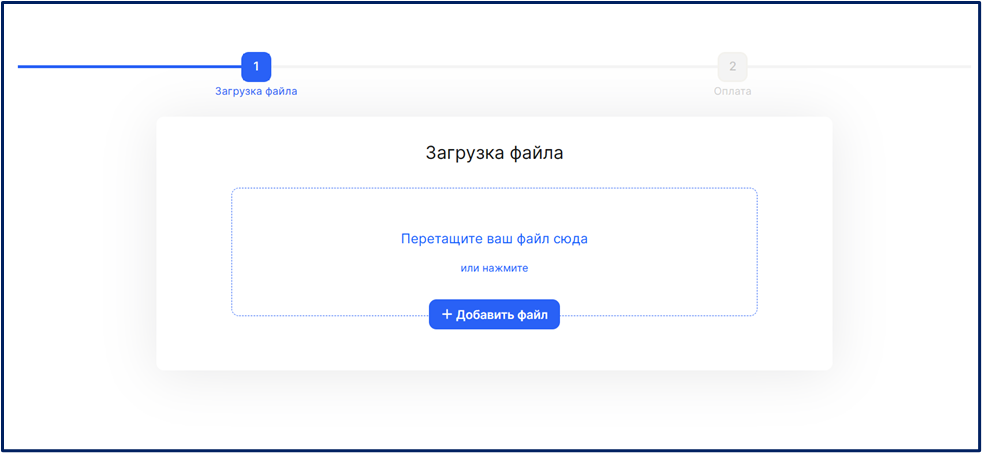This screenshot has height=453, width=982.
Task: Click 'Оплата' label under step 2
Action: click(733, 91)
